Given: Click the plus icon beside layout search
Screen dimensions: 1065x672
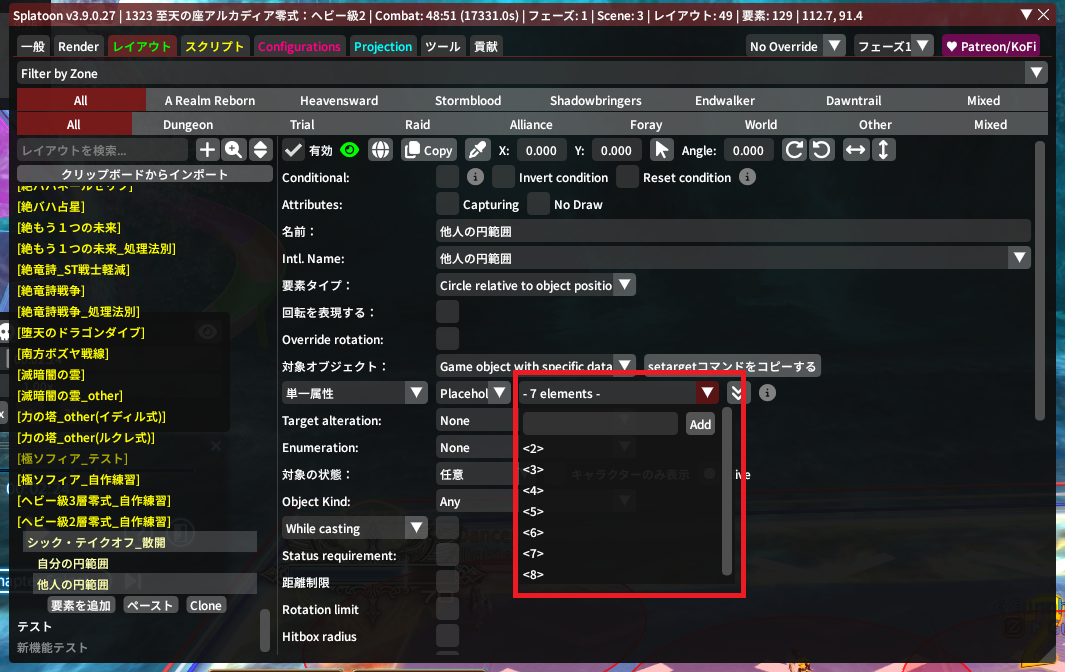Looking at the screenshot, I should click(x=207, y=150).
